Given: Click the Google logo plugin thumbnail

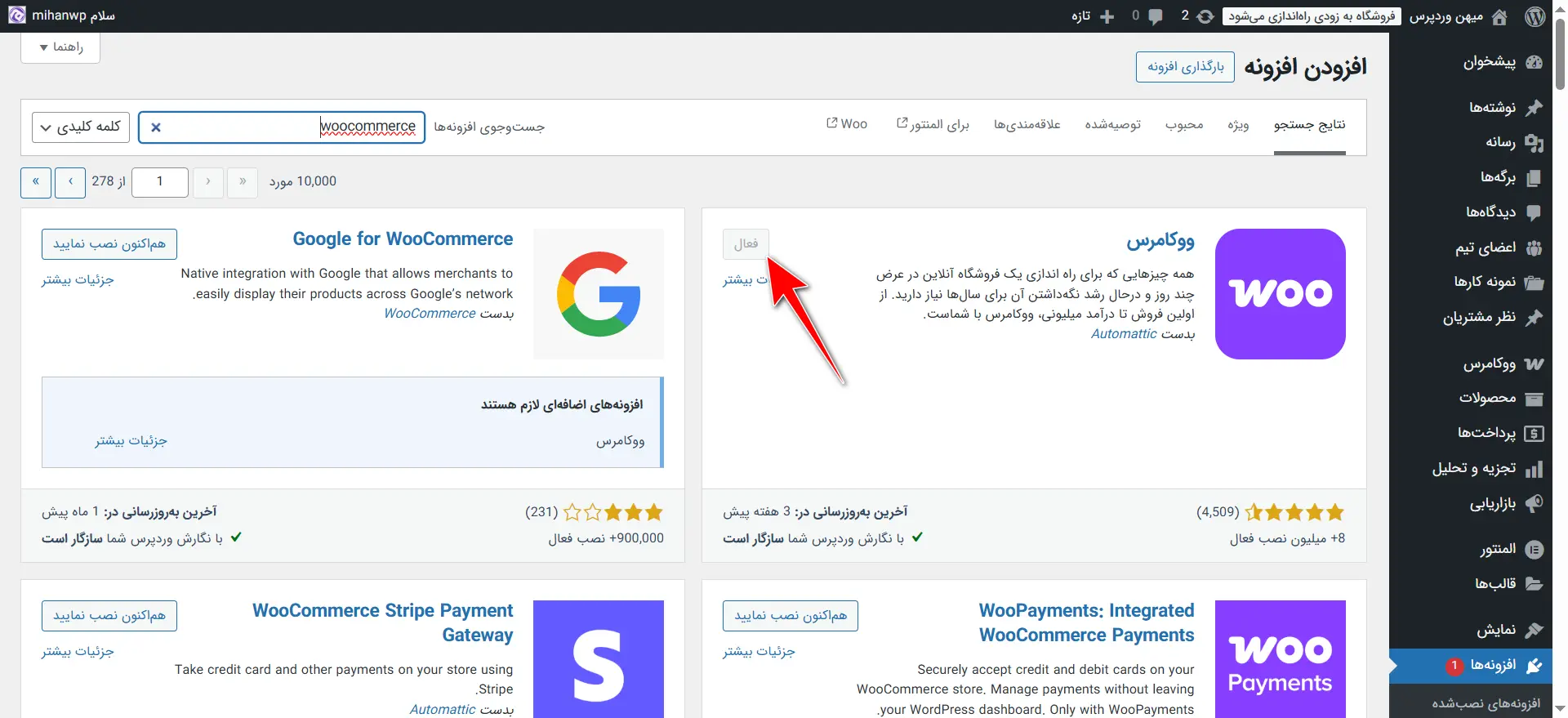Looking at the screenshot, I should click(x=599, y=294).
